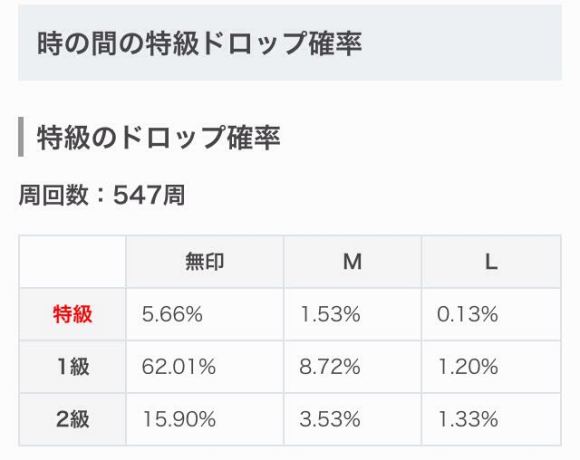
Task: Select the 特級のドロップ確率 subheading
Action: [x=158, y=137]
